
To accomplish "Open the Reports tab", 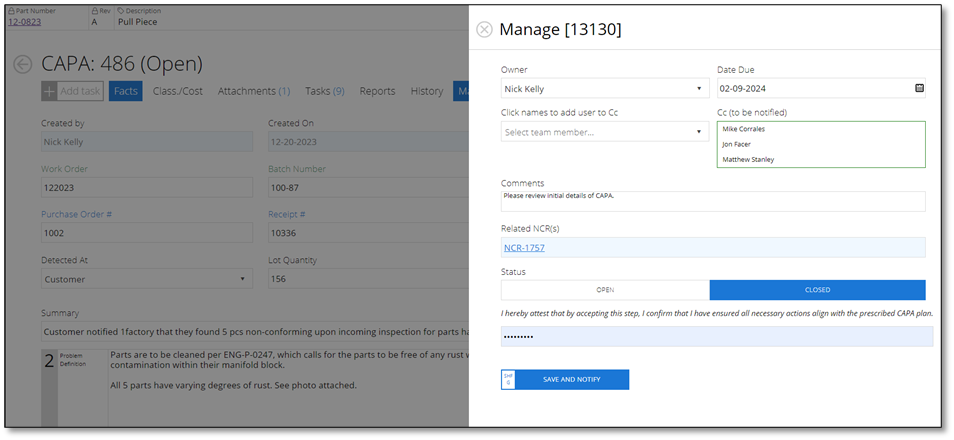I will pos(377,91).
